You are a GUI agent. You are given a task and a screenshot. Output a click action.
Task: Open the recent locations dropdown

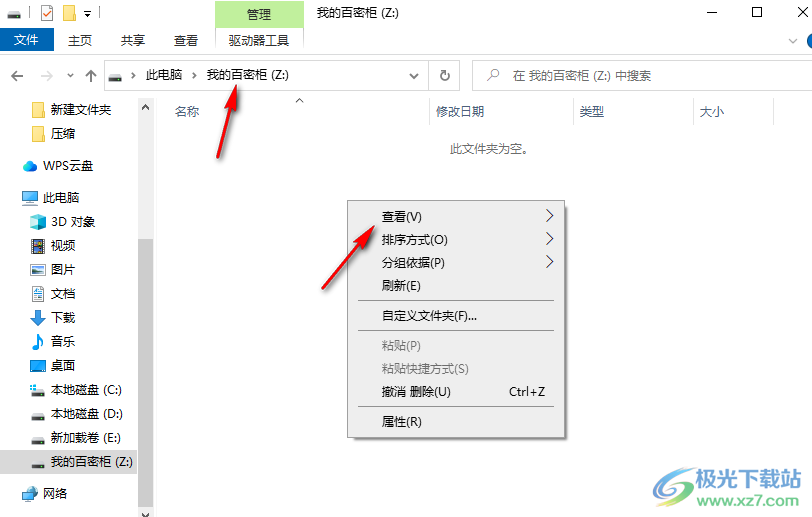pos(70,76)
